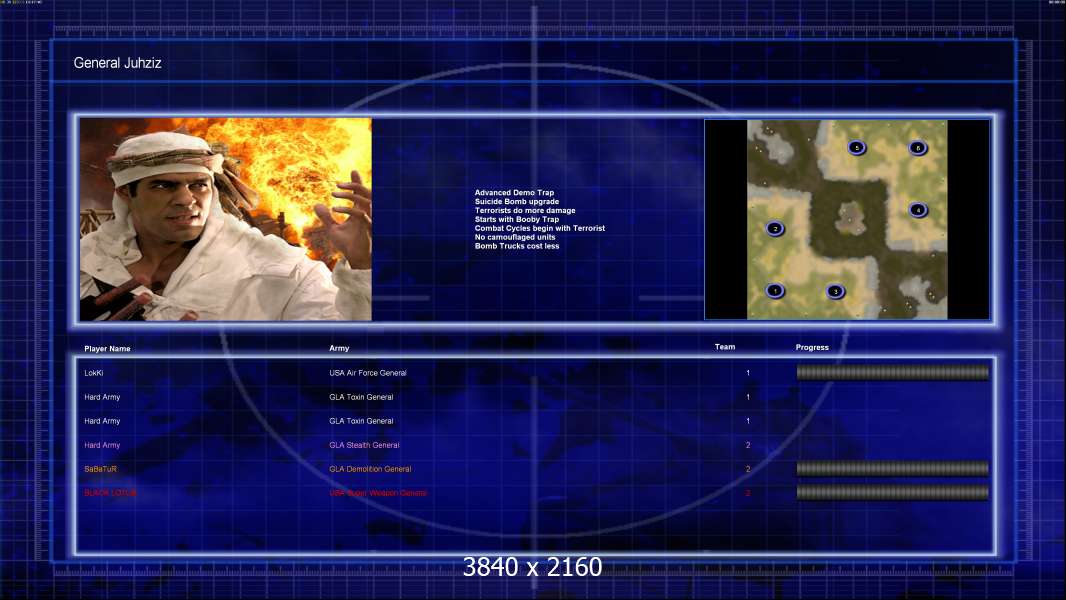Click the "Progress" column header
1066x600 pixels.
[812, 347]
